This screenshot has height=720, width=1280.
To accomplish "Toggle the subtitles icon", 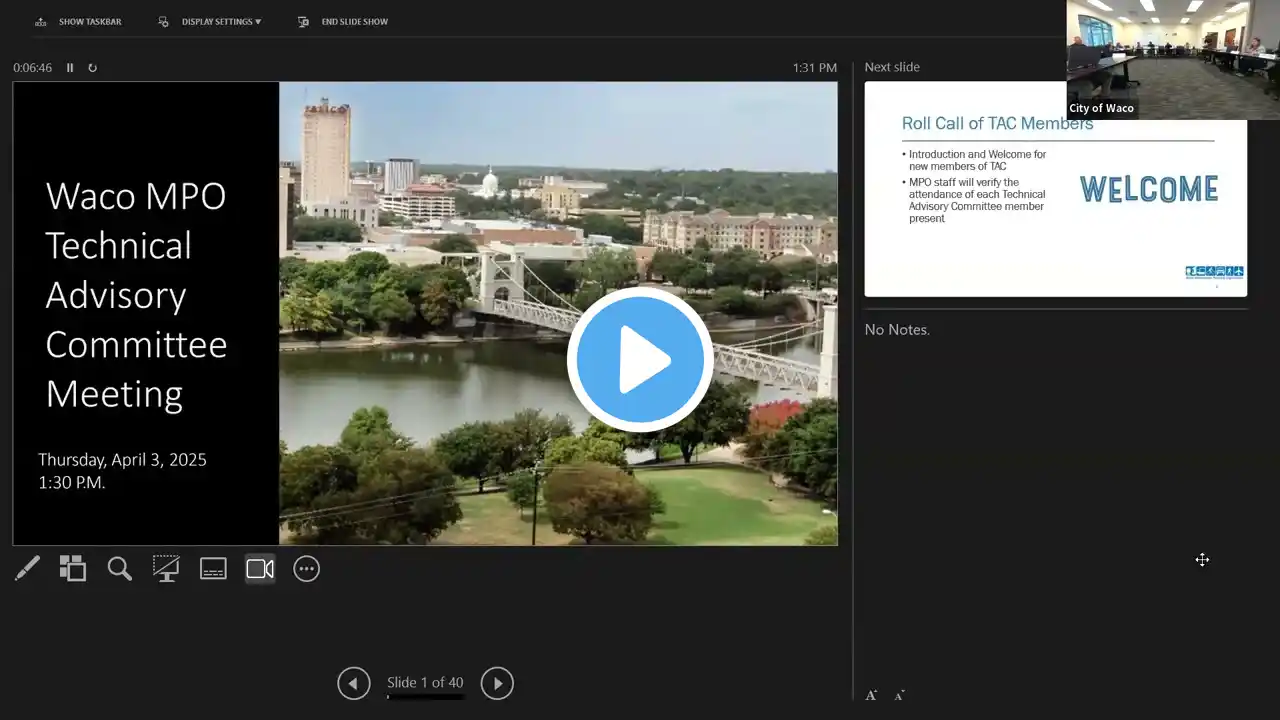I will (213, 569).
